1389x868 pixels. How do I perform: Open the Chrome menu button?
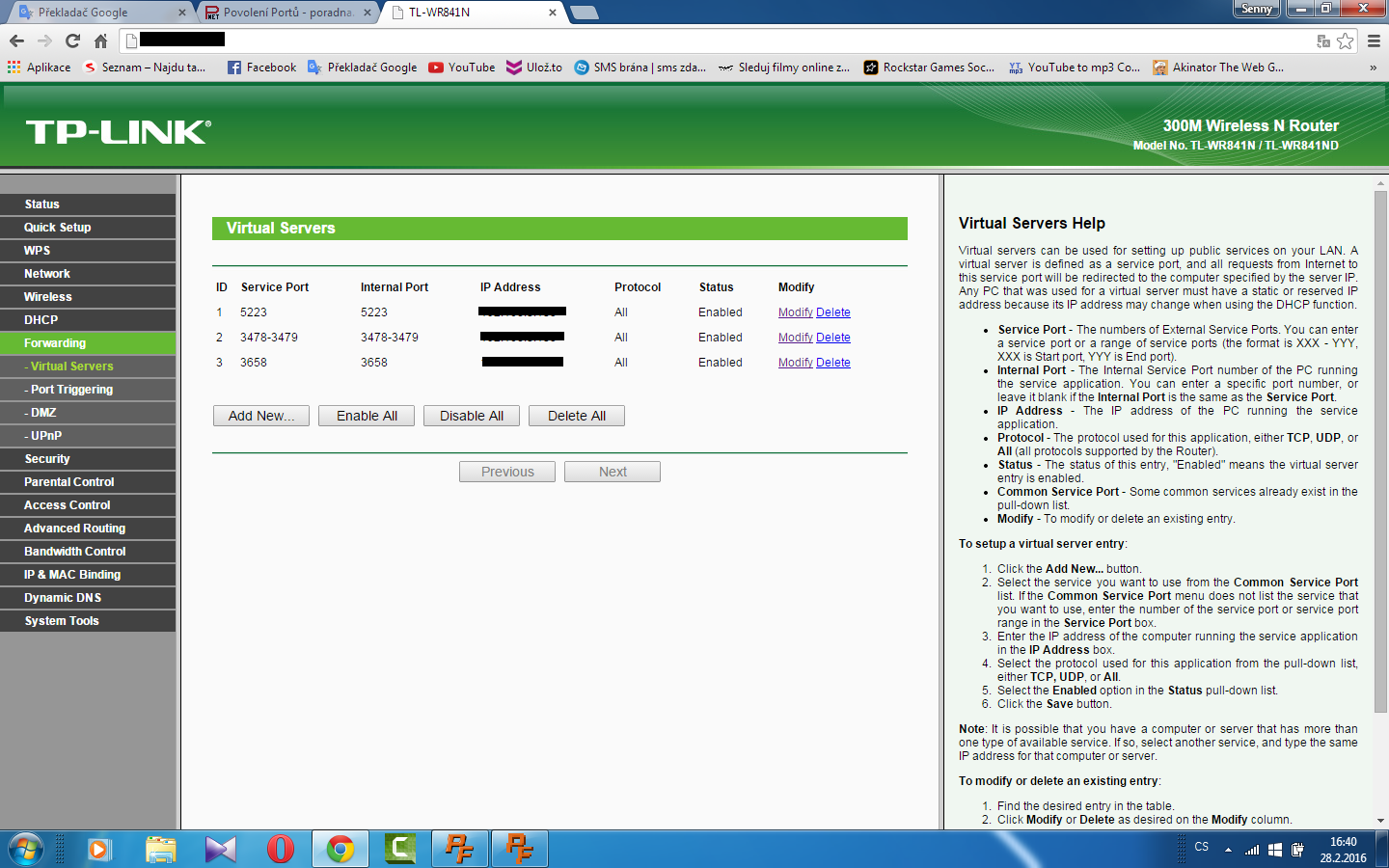click(x=1375, y=41)
